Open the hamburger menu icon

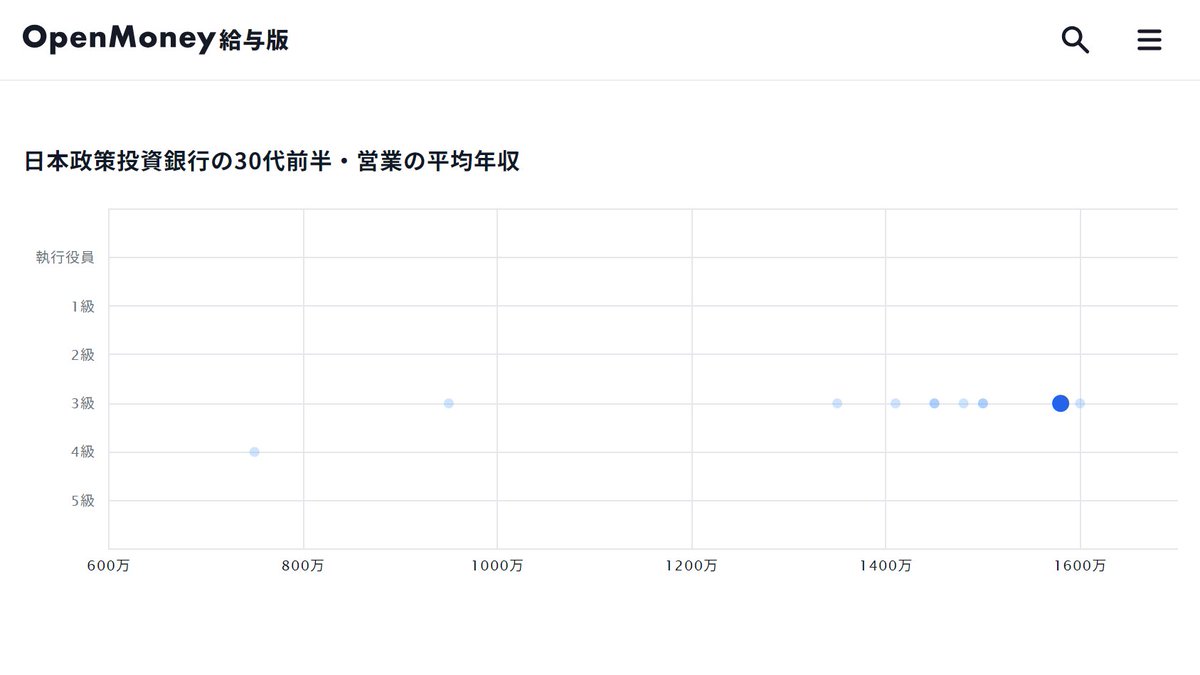(1150, 40)
